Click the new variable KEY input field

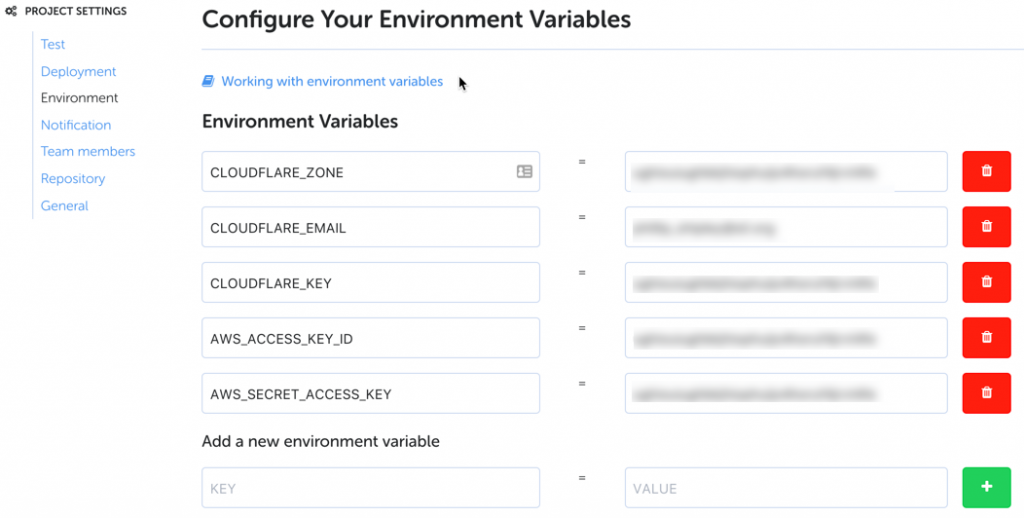pyautogui.click(x=370, y=488)
